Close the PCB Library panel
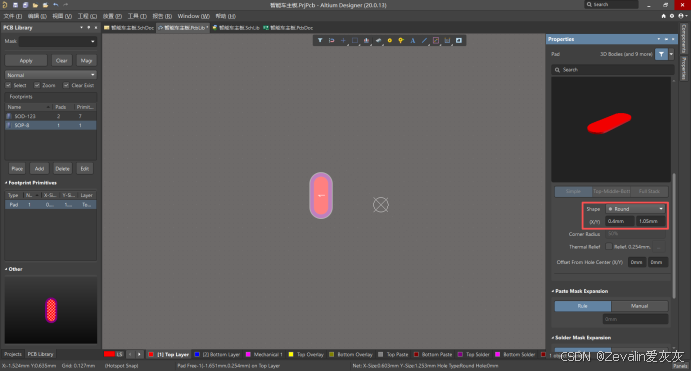The width and height of the screenshot is (692, 371). click(x=96, y=27)
